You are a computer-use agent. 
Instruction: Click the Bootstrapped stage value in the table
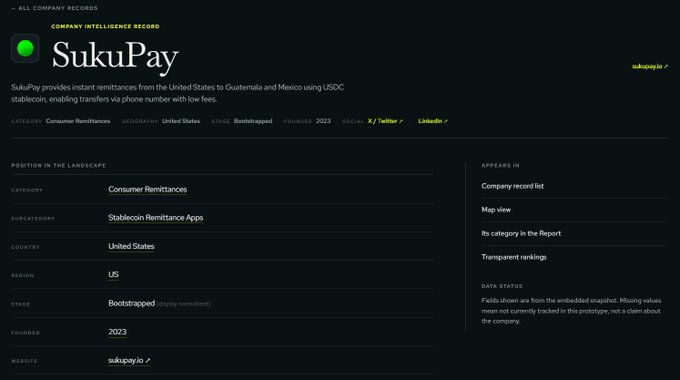click(131, 303)
